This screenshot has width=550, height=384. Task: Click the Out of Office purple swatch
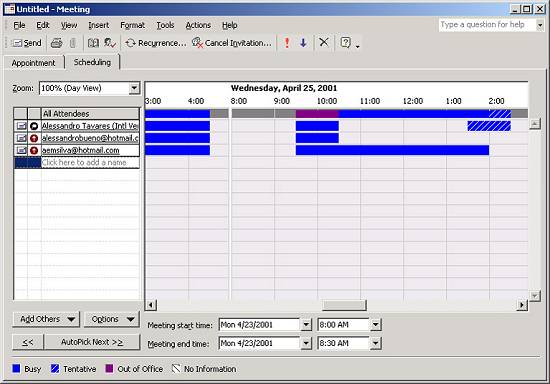[x=109, y=369]
